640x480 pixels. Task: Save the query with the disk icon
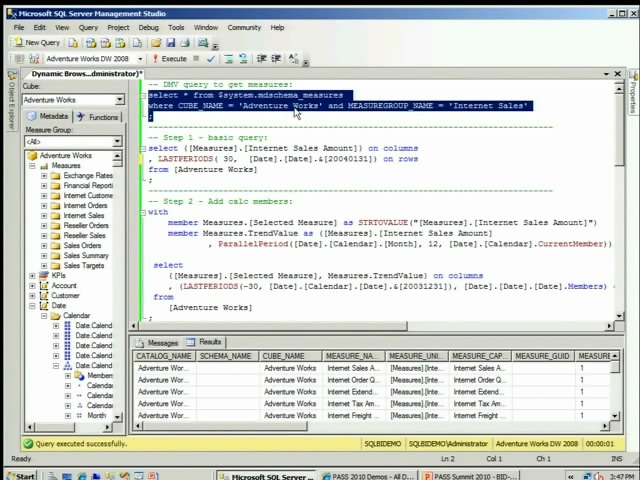pos(171,42)
